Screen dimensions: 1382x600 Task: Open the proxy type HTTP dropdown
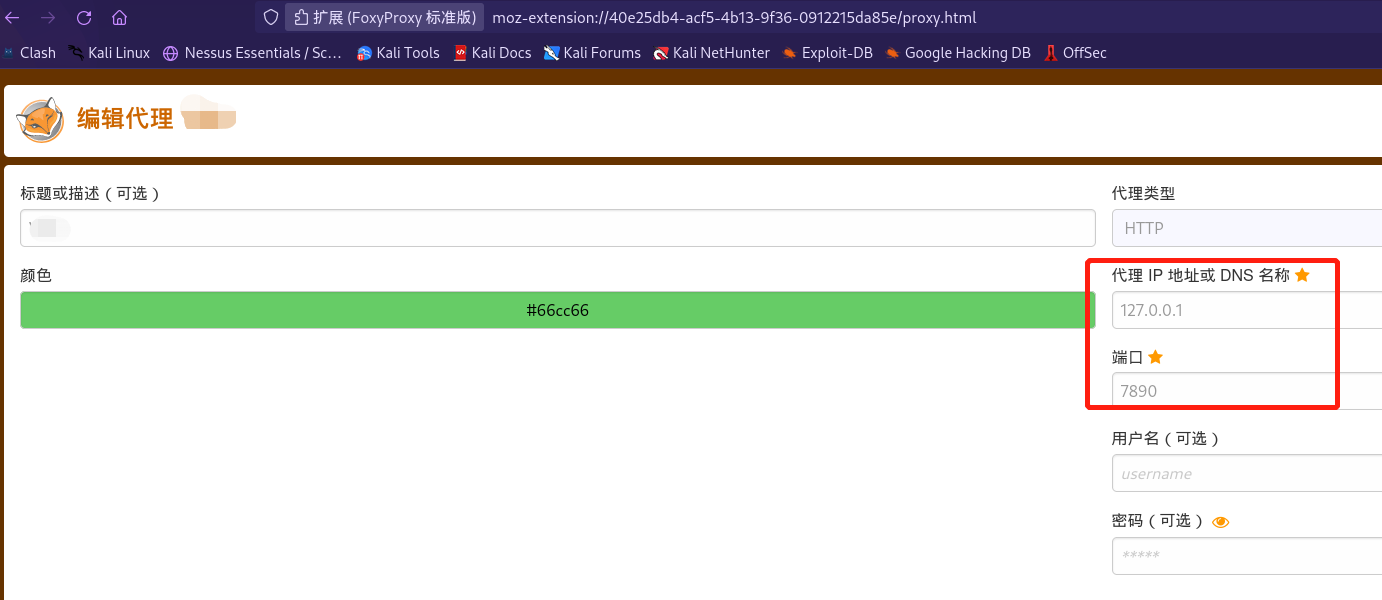coord(1246,228)
